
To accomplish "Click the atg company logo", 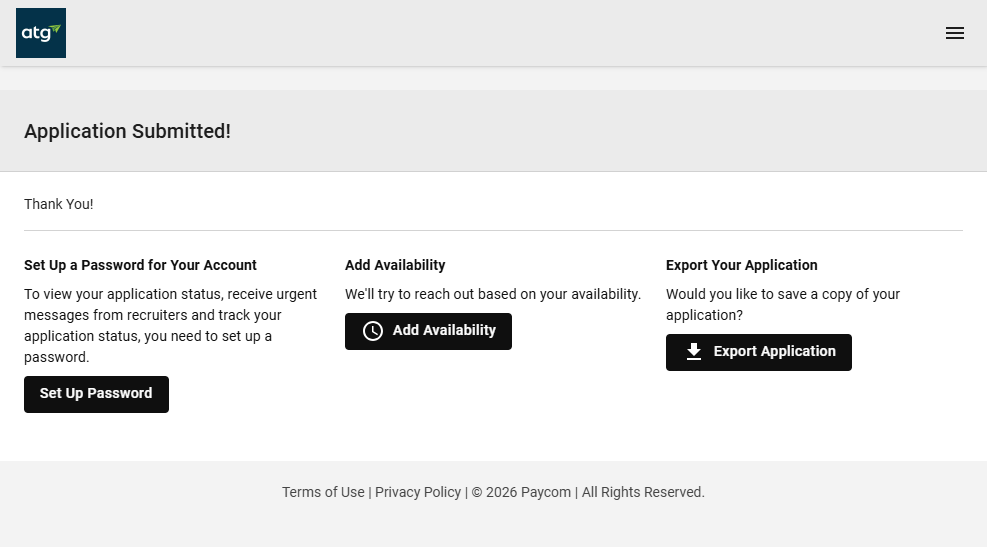I will tap(41, 33).
